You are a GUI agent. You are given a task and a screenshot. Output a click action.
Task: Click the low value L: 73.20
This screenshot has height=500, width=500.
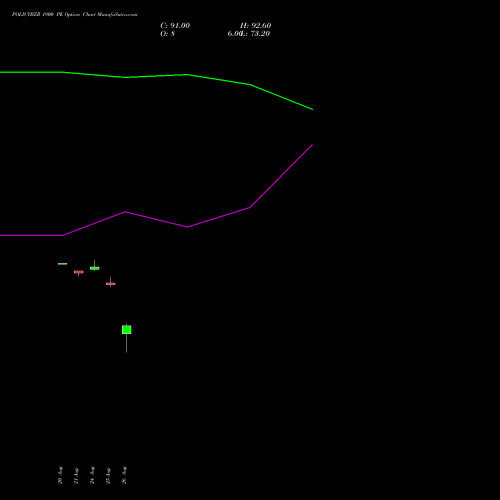tap(256, 34)
